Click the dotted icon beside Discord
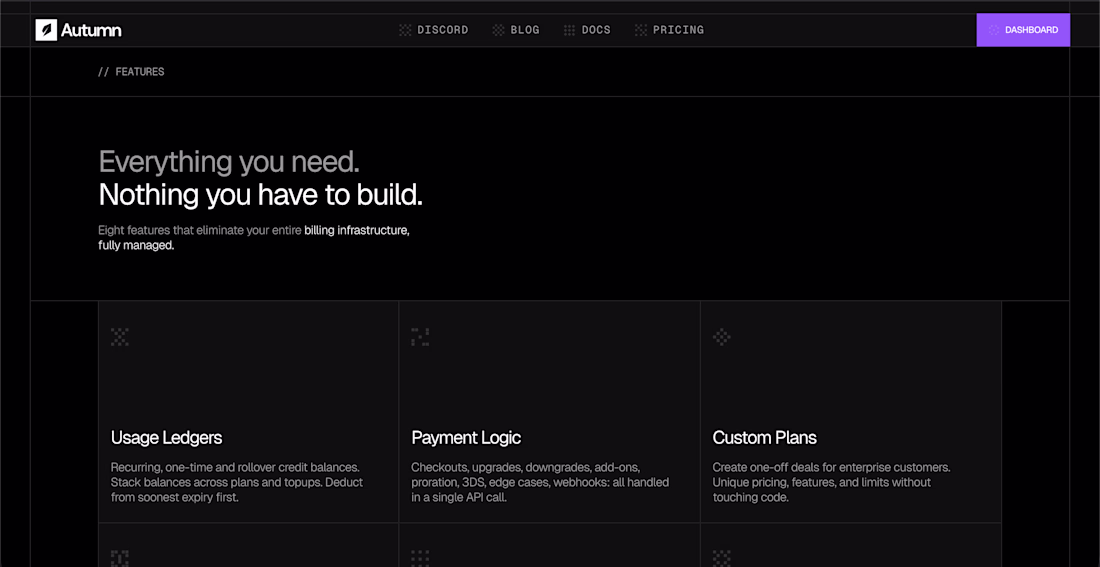This screenshot has width=1100, height=567. (405, 30)
